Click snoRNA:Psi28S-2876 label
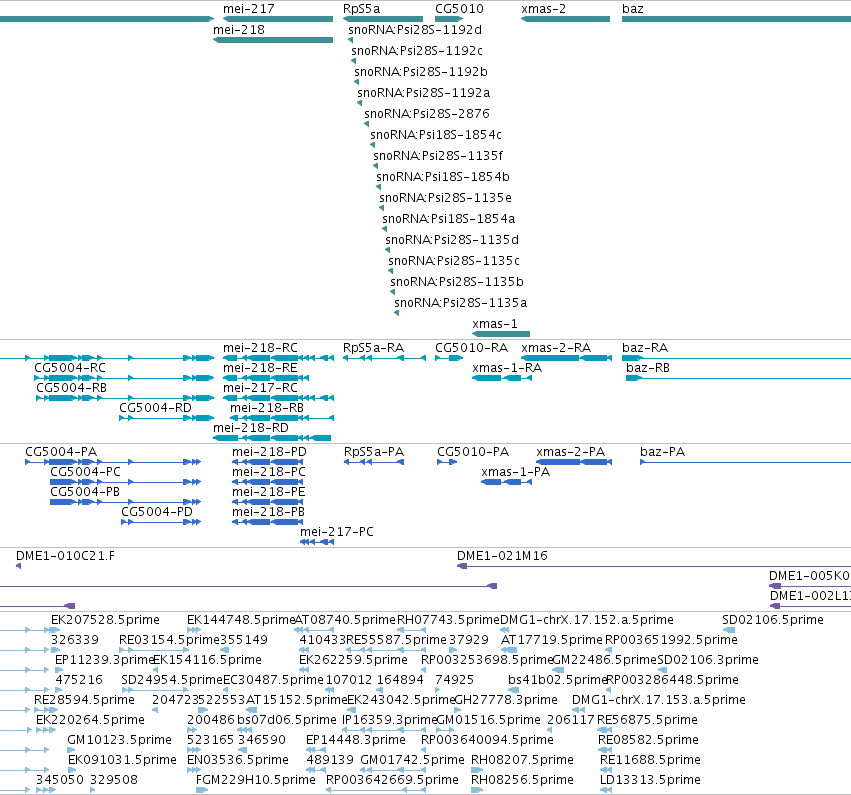The width and height of the screenshot is (851, 795). 427,113
